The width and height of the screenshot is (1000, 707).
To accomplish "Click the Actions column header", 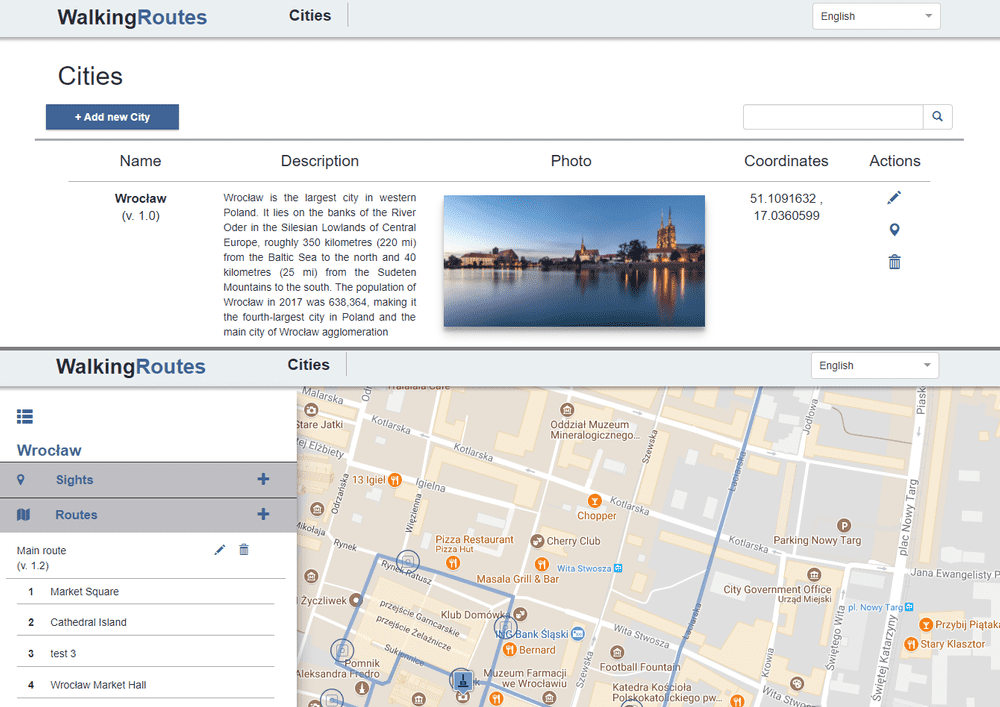I will [894, 161].
